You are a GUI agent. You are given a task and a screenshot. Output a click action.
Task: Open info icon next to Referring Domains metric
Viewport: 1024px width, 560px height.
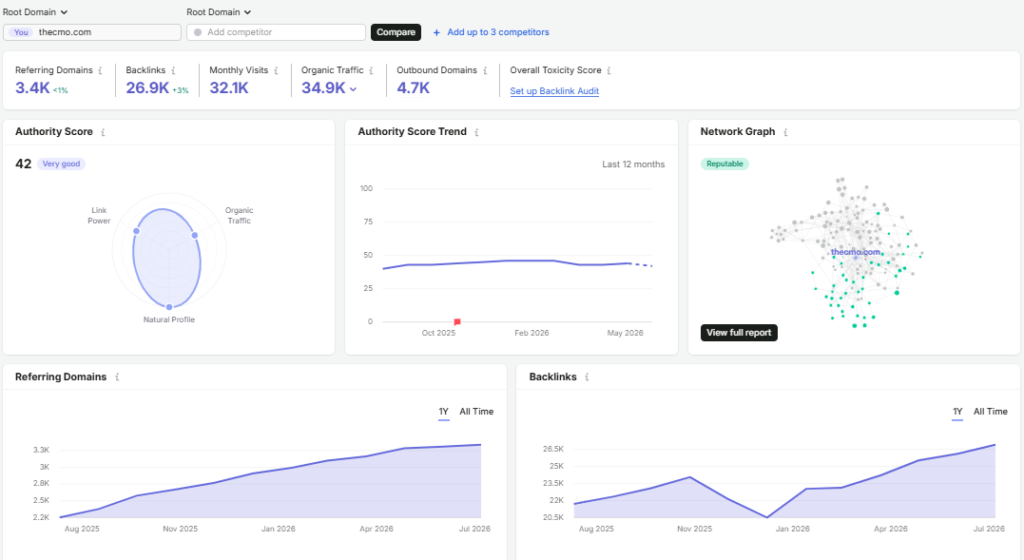point(100,70)
